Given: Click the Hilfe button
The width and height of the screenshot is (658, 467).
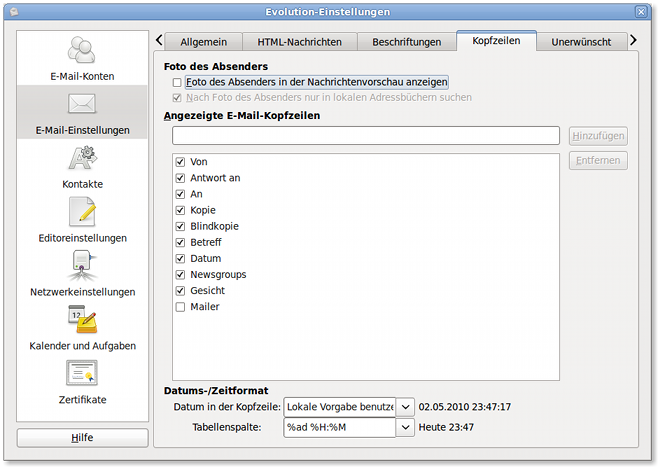Looking at the screenshot, I should (x=83, y=438).
